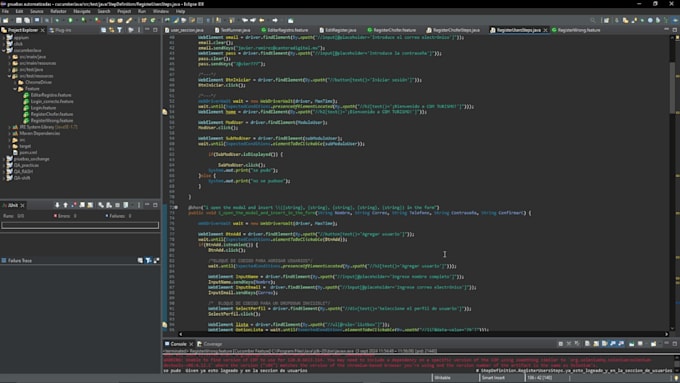
Task: Click the JUnit Test Run History icon
Action: pyautogui.click(x=126, y=205)
